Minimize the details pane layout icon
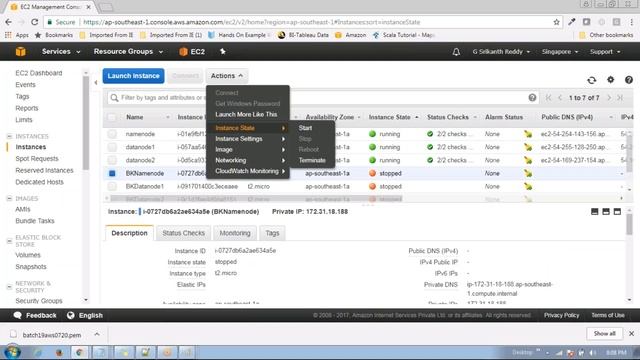This screenshot has width=640, height=360. tap(595, 211)
